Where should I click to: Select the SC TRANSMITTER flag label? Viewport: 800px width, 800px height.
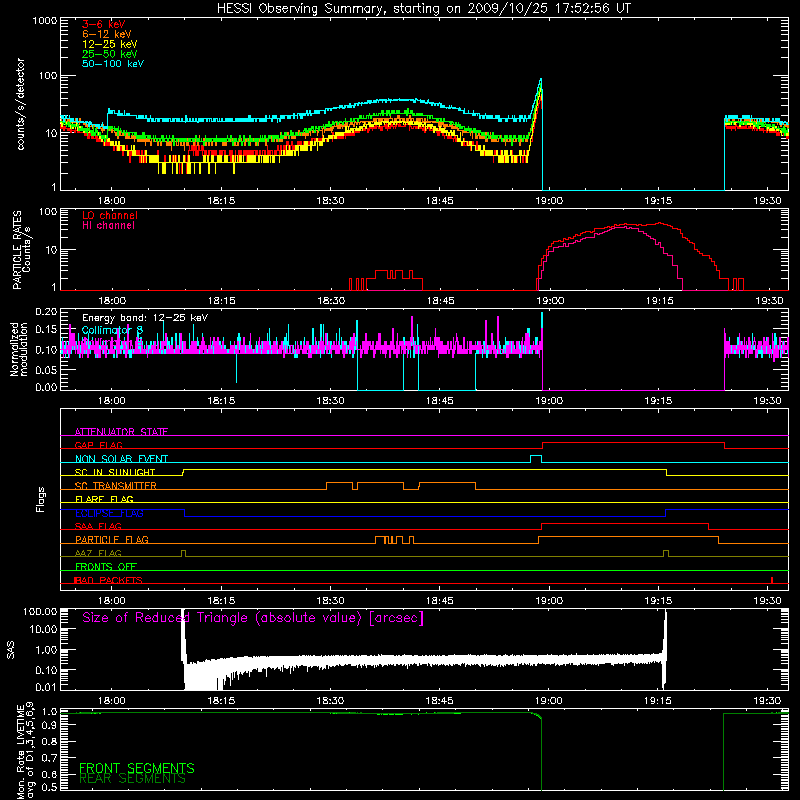tap(116, 486)
